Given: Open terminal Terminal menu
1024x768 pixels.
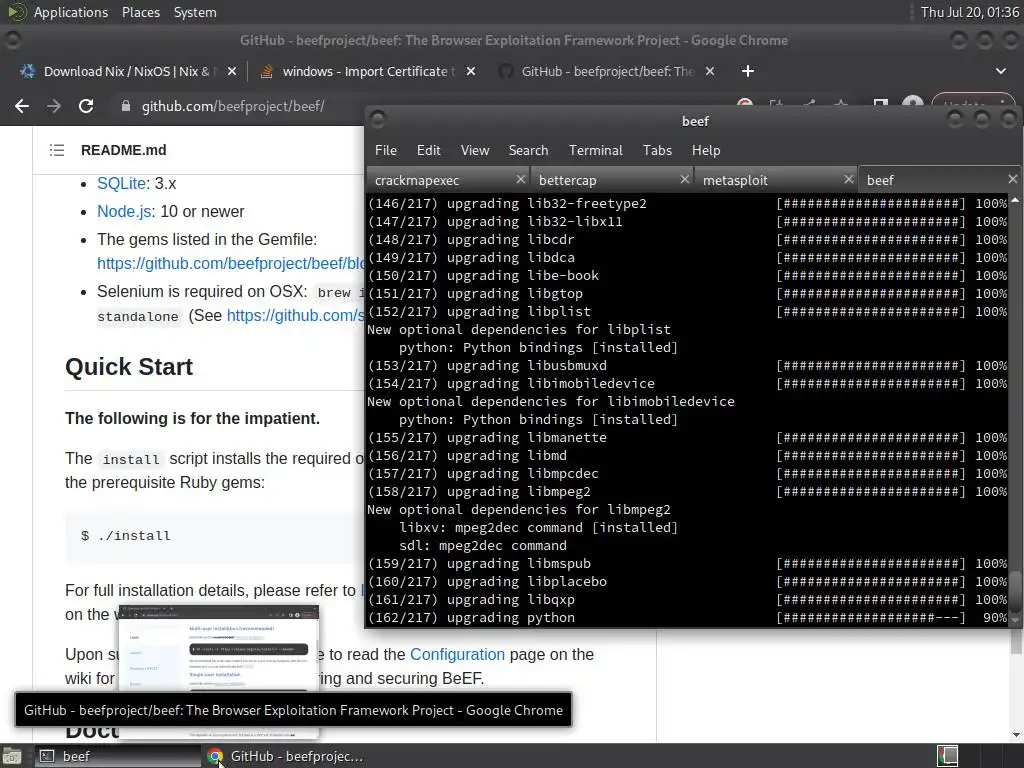Looking at the screenshot, I should 596,150.
